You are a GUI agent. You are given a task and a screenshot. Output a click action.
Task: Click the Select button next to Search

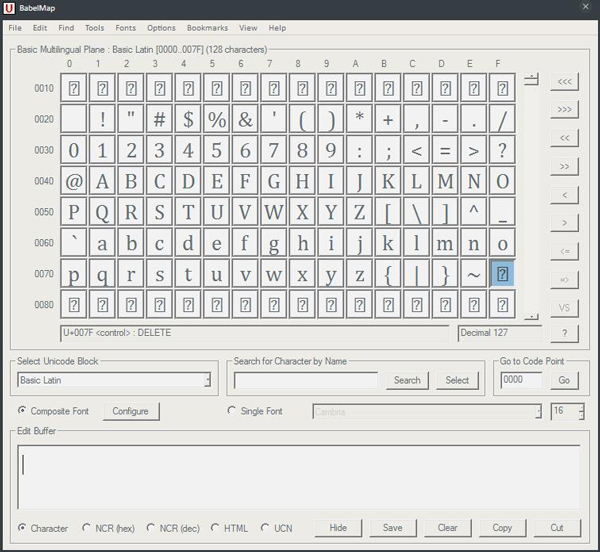[457, 380]
